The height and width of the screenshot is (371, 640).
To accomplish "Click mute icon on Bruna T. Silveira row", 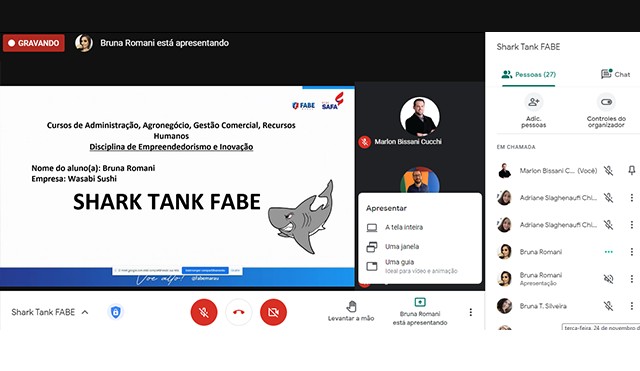I will coord(609,306).
